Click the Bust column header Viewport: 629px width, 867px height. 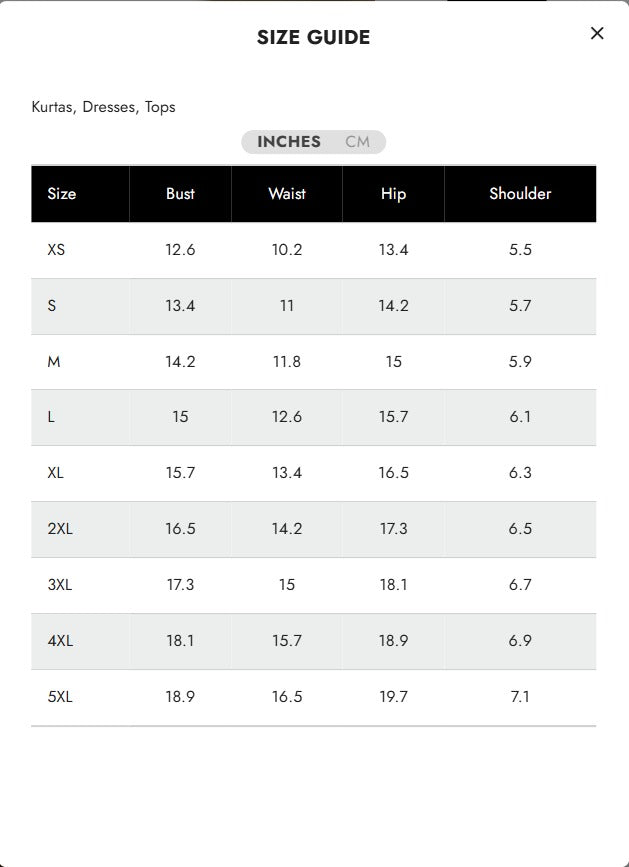click(x=180, y=194)
